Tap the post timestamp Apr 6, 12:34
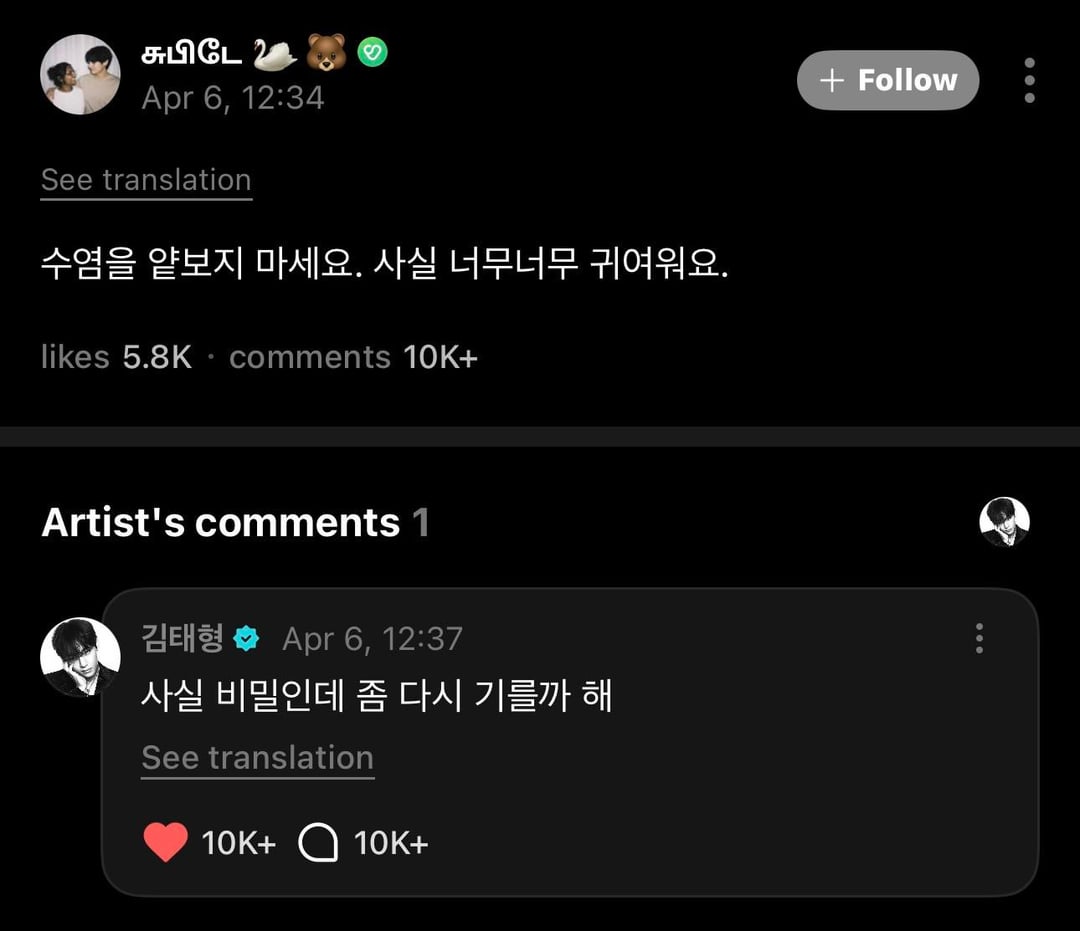1080x931 pixels. [x=232, y=98]
